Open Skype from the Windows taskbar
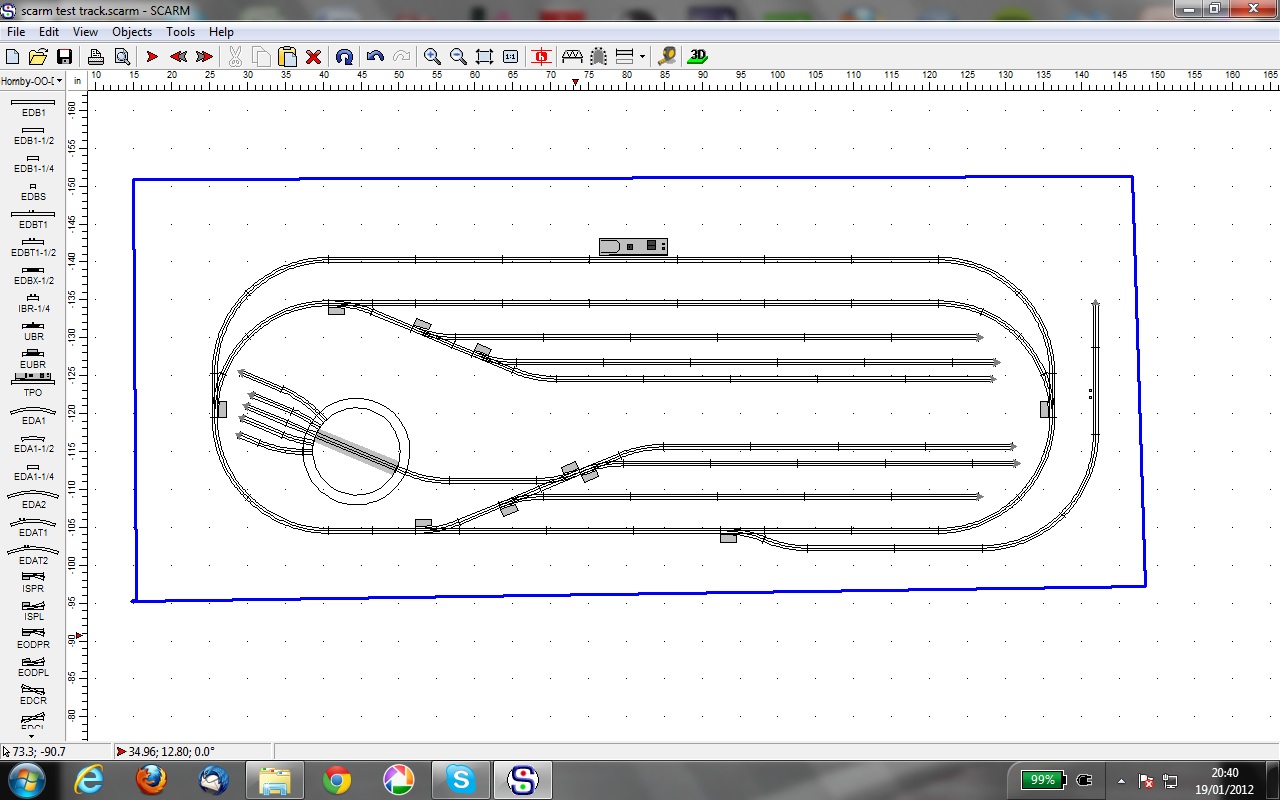 [x=460, y=779]
